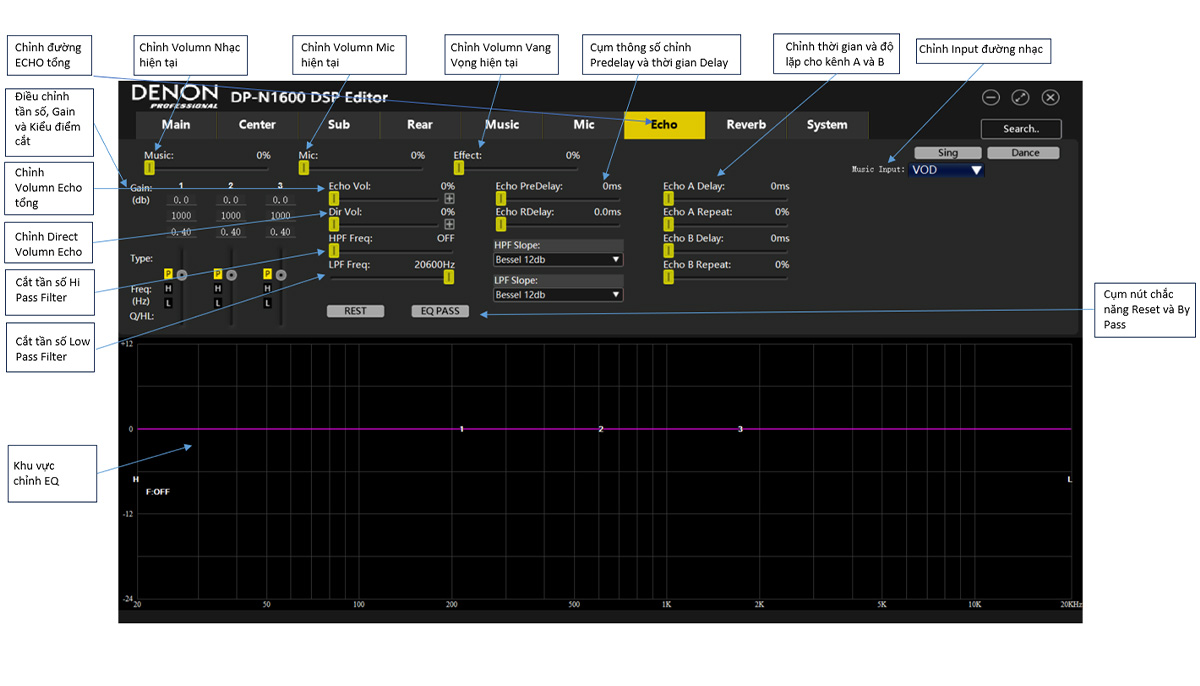Click the HPF Freq slider handle
The width and height of the screenshot is (1200, 686).
coord(334,251)
